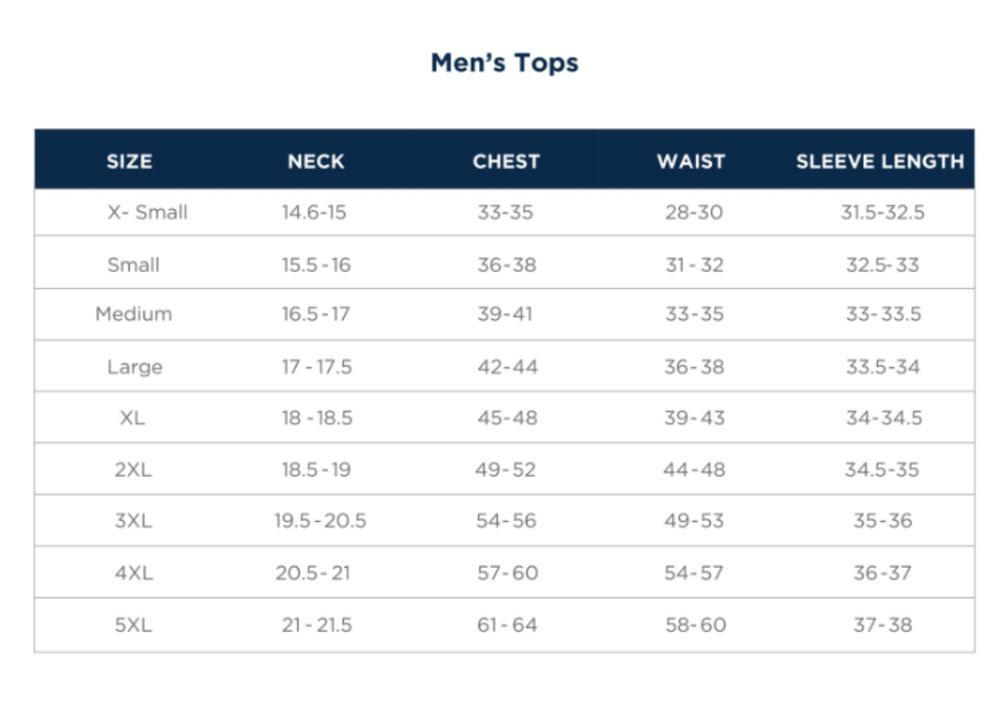Click the Men's Tops heading
The width and height of the screenshot is (1000, 715).
click(x=504, y=63)
